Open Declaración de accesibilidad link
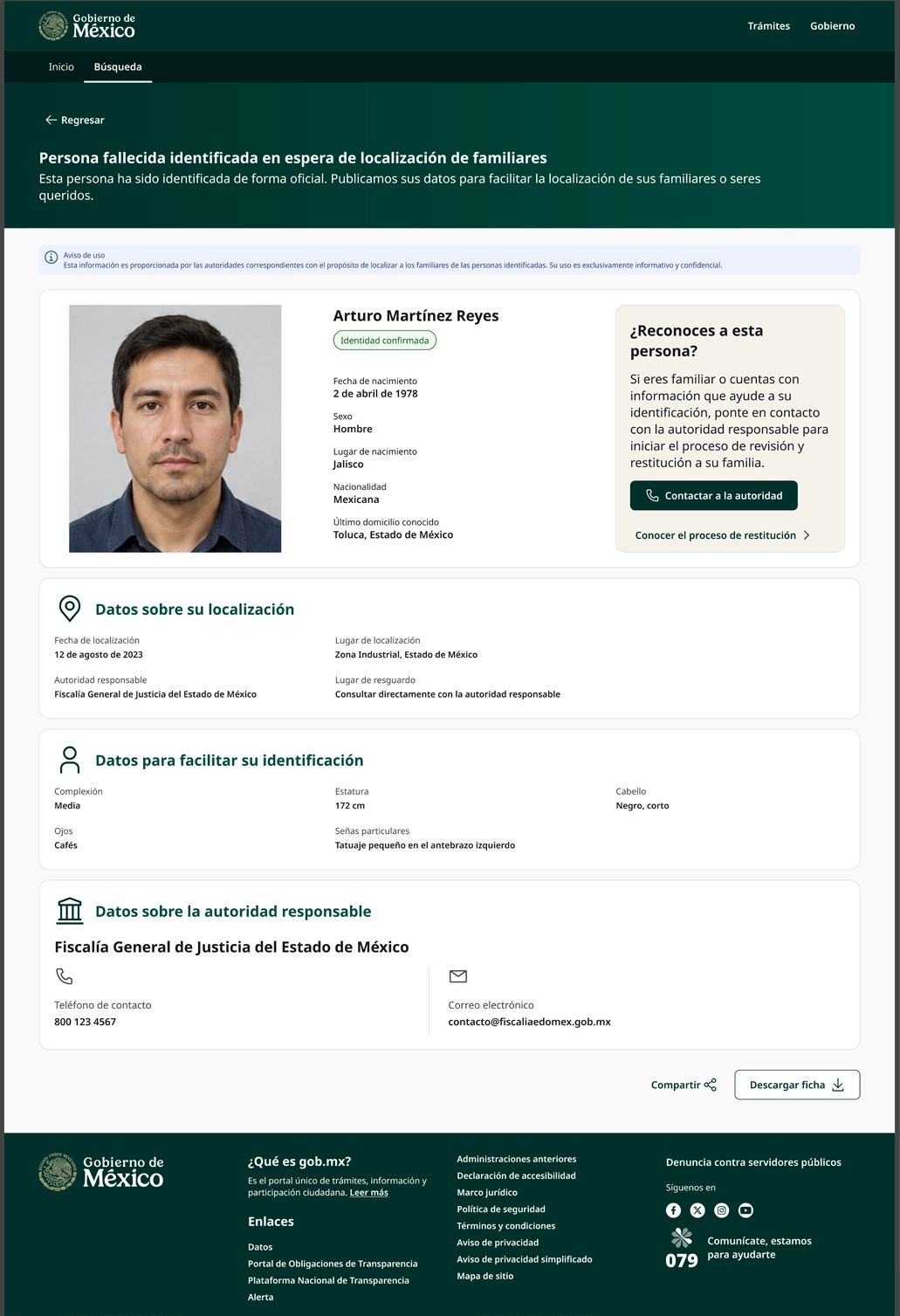The height and width of the screenshot is (1316, 900). click(516, 1175)
